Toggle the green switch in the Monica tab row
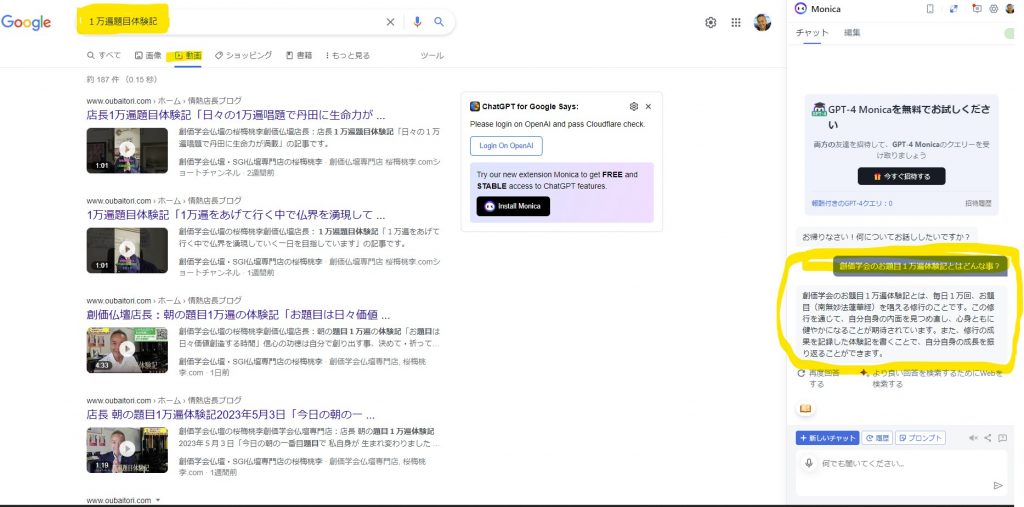Image resolution: width=1024 pixels, height=507 pixels. 1008,33
